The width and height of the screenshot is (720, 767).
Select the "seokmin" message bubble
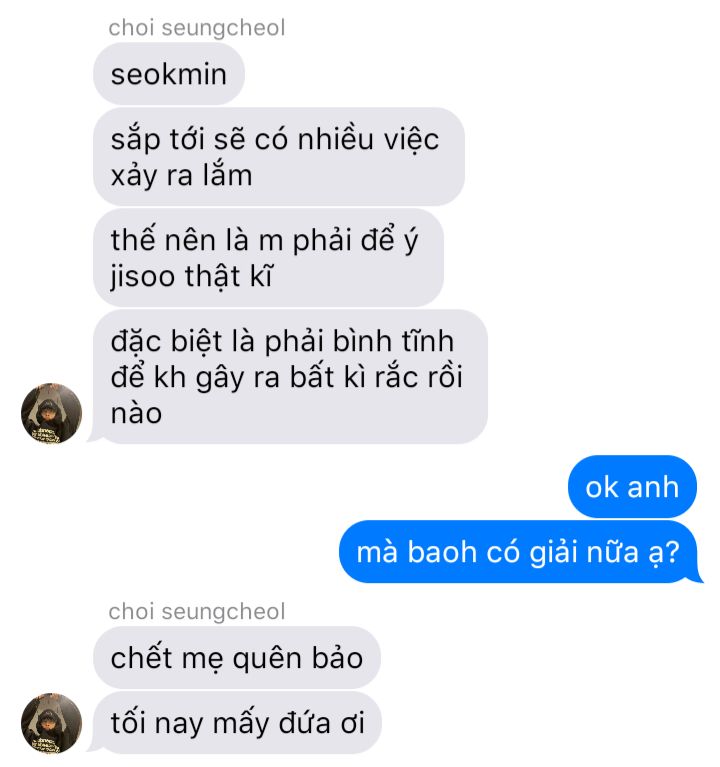pyautogui.click(x=169, y=74)
